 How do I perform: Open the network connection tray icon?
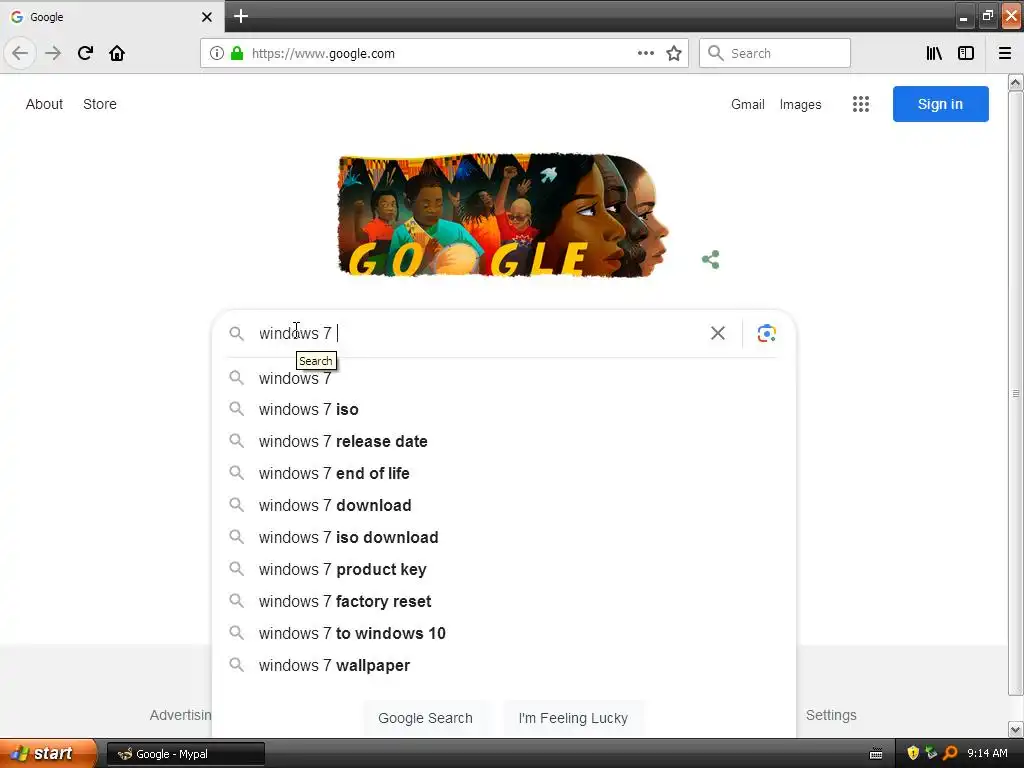931,754
